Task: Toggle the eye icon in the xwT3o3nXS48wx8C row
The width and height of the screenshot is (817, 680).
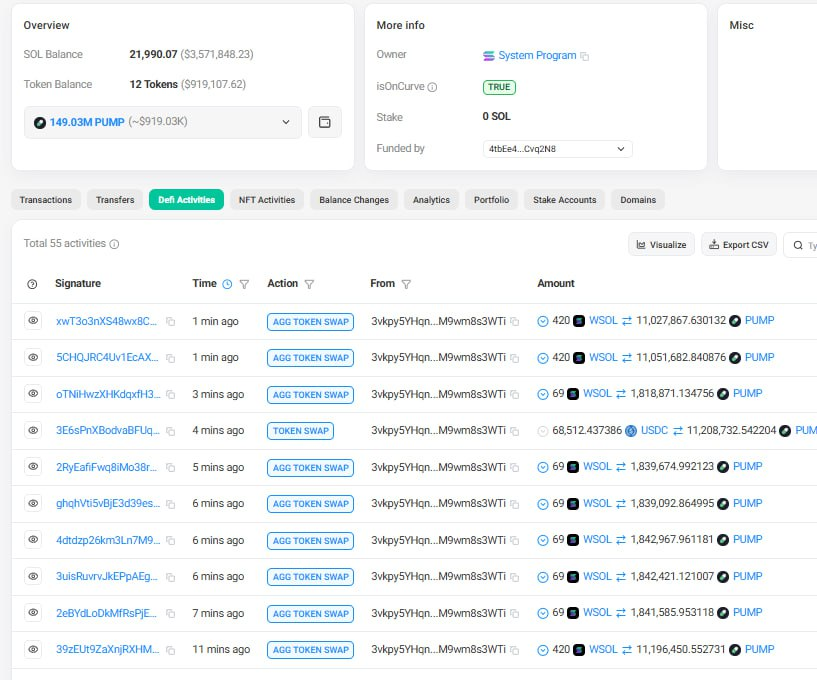Action: click(33, 320)
